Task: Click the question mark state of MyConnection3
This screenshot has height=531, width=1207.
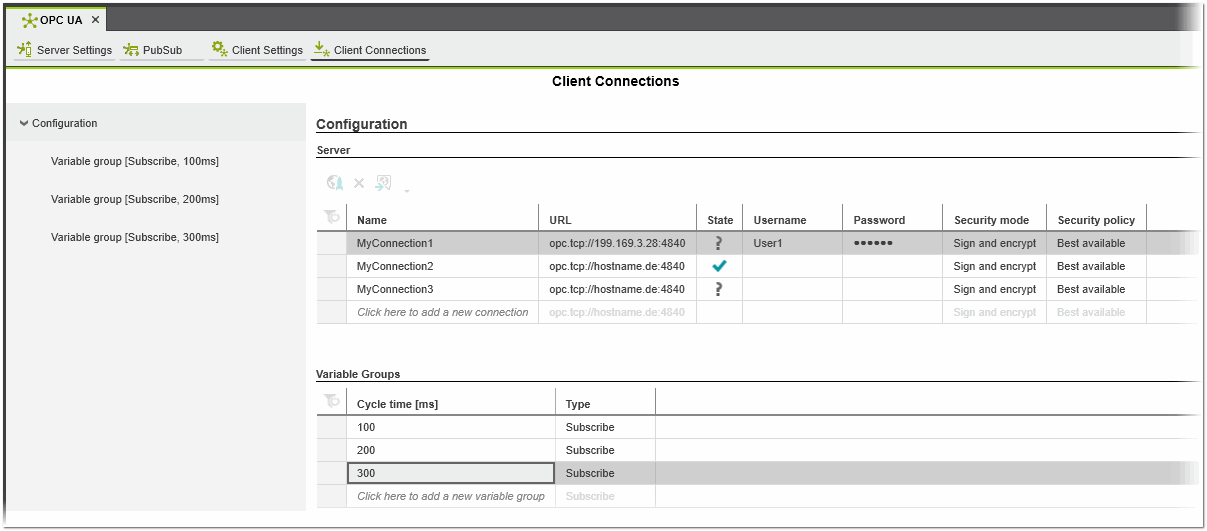Action: point(719,289)
